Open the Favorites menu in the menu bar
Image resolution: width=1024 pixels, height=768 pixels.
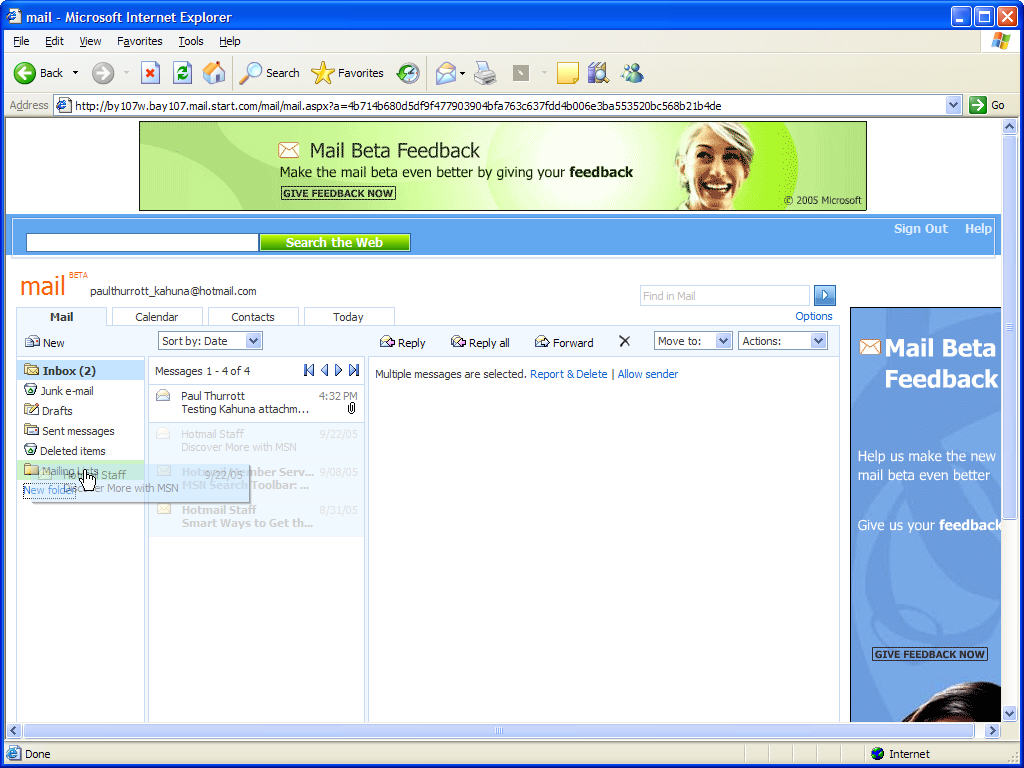coord(140,41)
